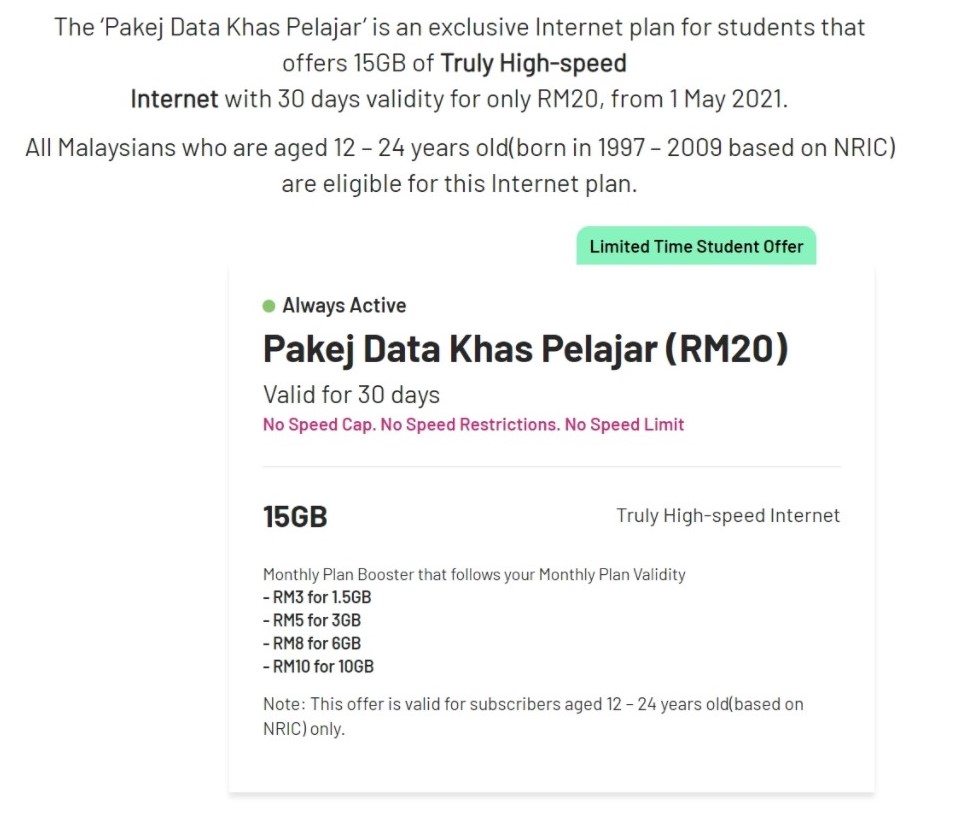Viewport: 965px width, 822px height.
Task: Click the Truly High-speed Internet label in card
Action: pos(728,515)
